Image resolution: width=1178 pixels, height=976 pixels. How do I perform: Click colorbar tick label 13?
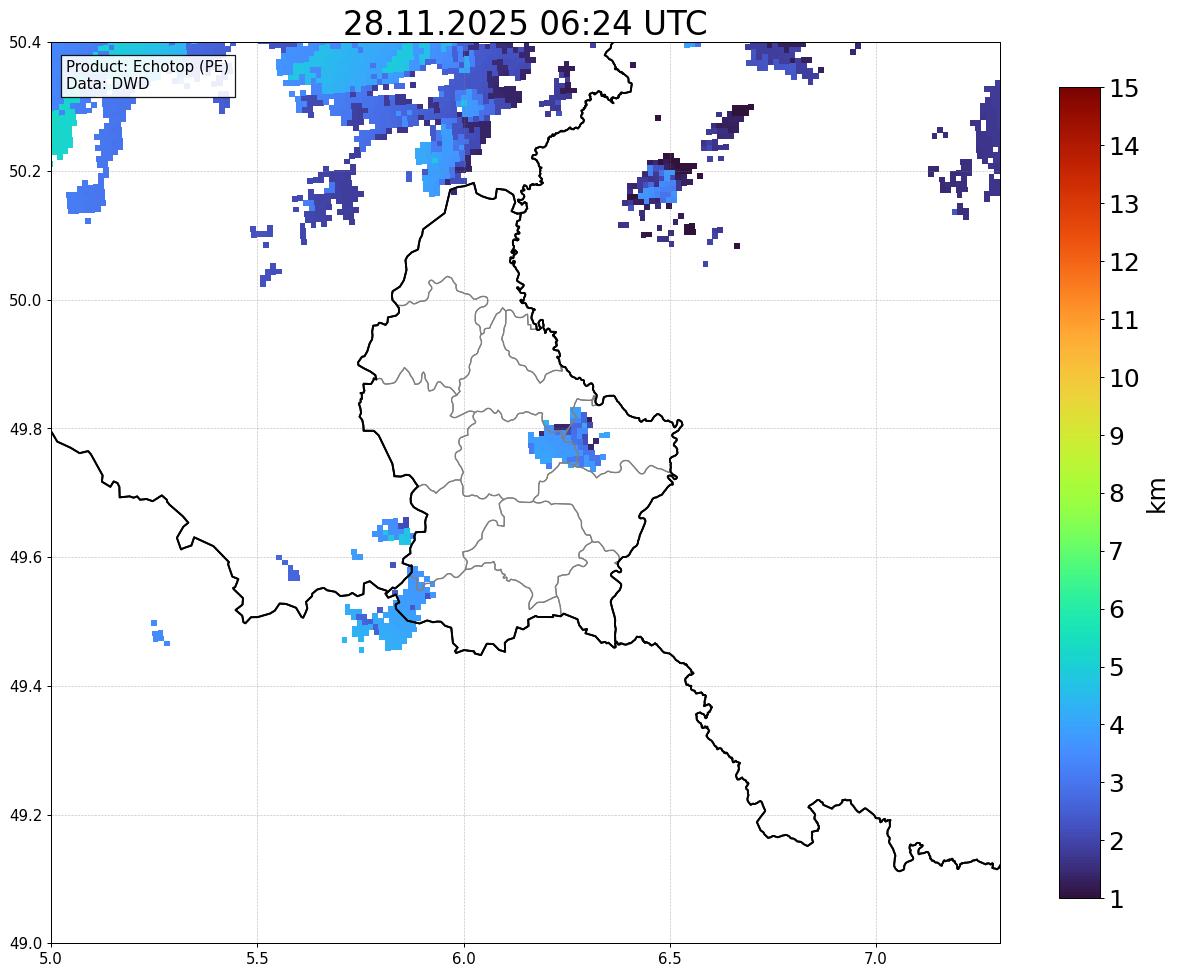pyautogui.click(x=1125, y=204)
